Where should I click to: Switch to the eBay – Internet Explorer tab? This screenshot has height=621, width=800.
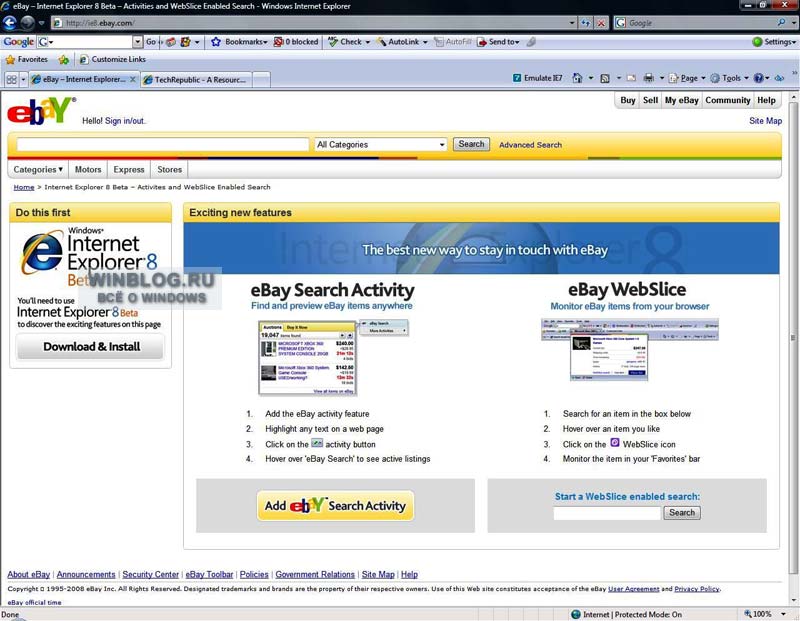tap(79, 80)
